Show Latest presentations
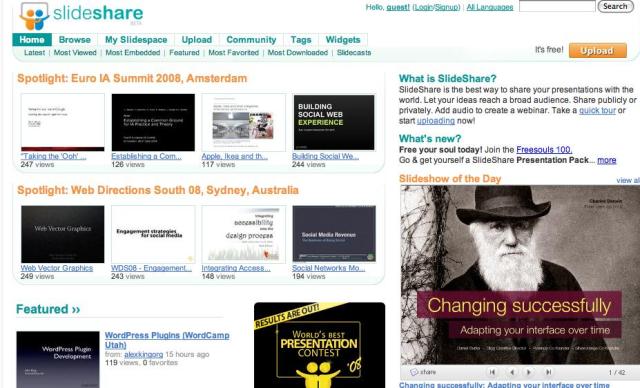This screenshot has height=388, width=640. (34, 53)
